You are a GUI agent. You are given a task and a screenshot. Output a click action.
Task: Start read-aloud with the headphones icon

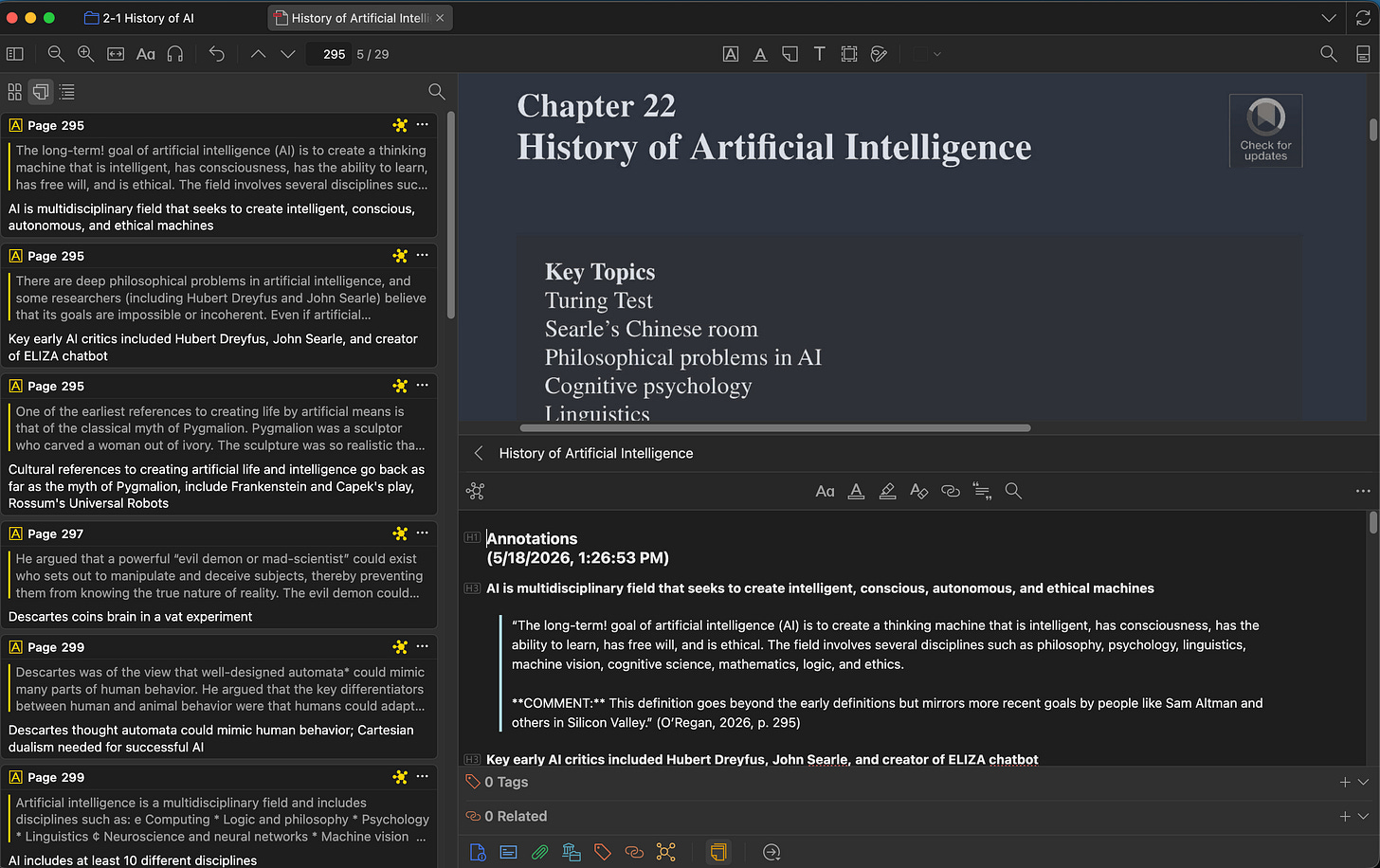[x=175, y=54]
